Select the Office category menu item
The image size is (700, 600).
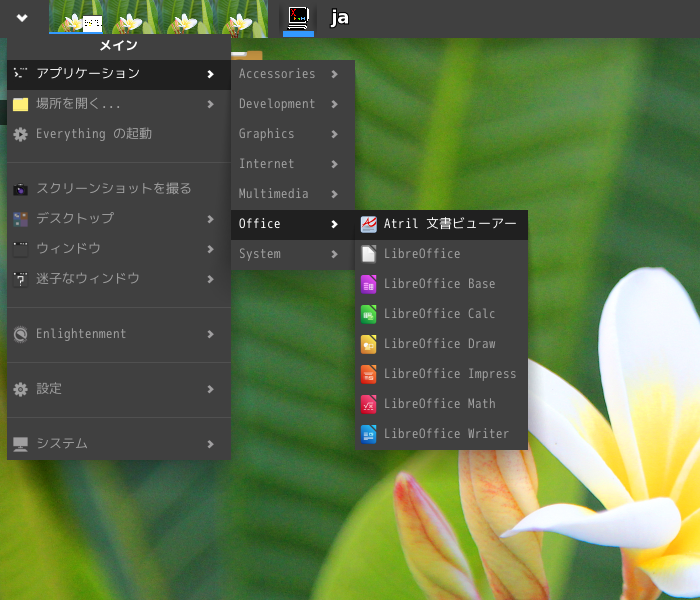293,224
